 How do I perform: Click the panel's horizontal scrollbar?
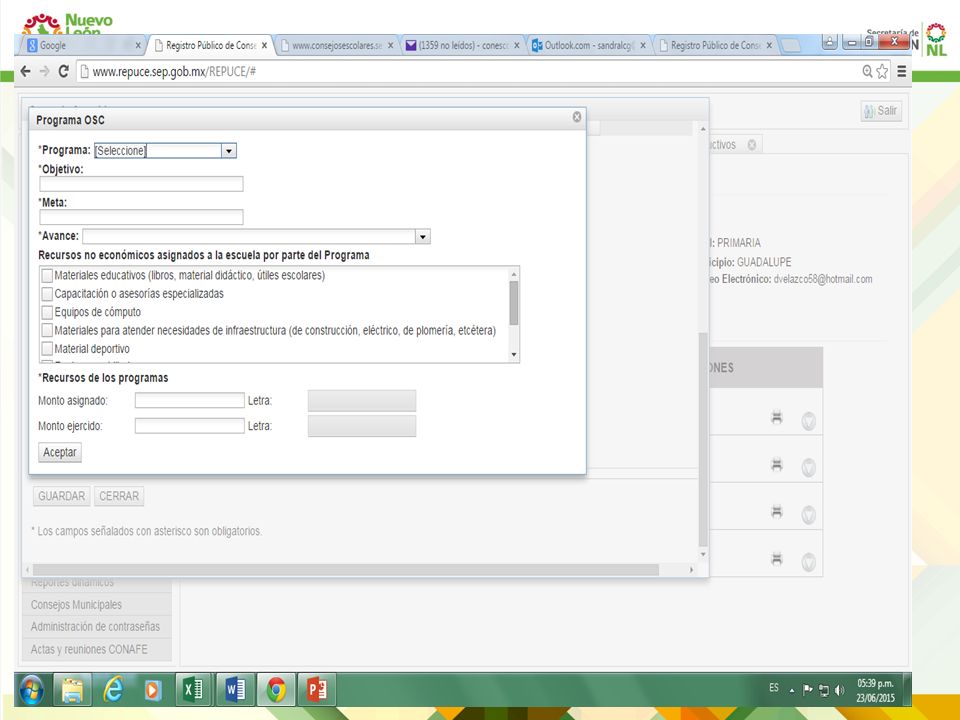tap(346, 570)
